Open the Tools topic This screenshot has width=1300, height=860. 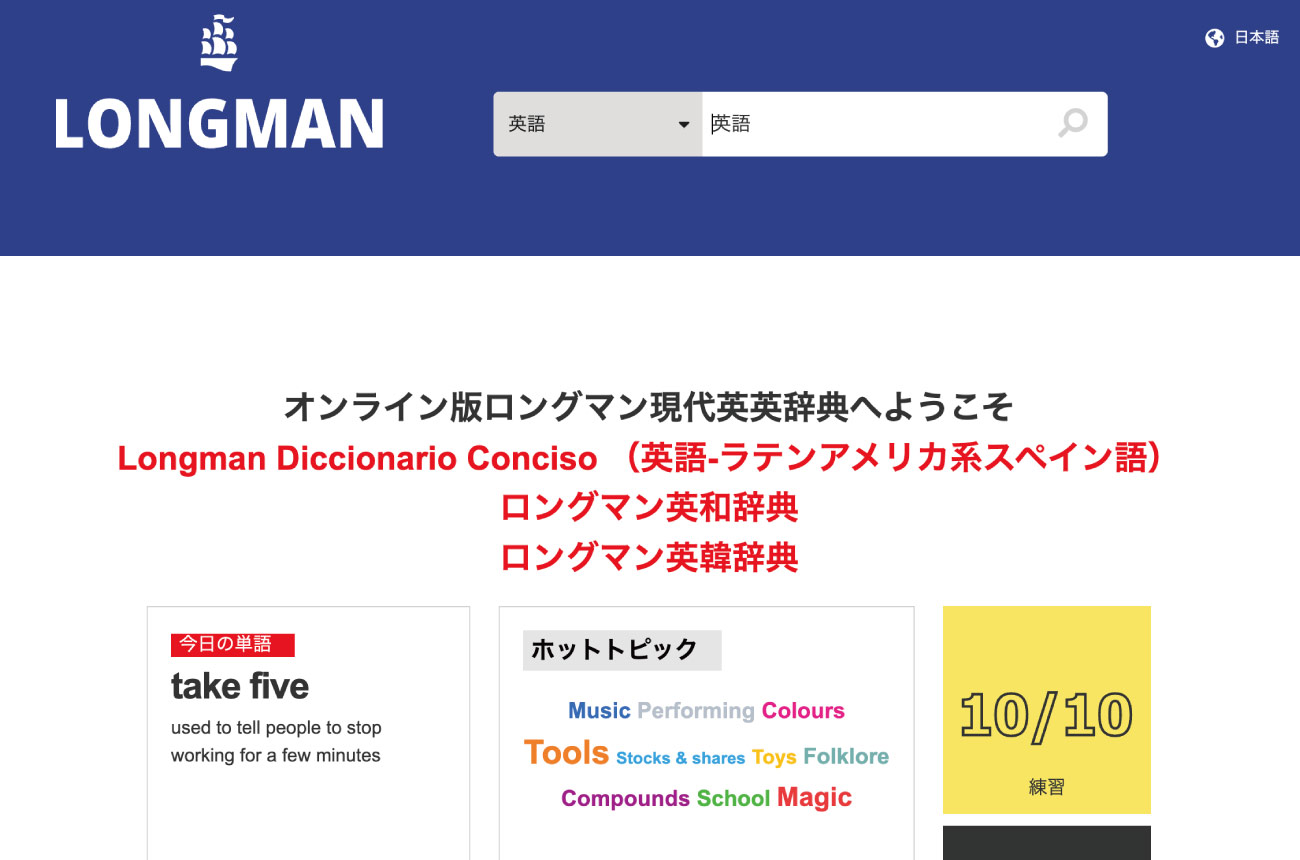click(566, 753)
